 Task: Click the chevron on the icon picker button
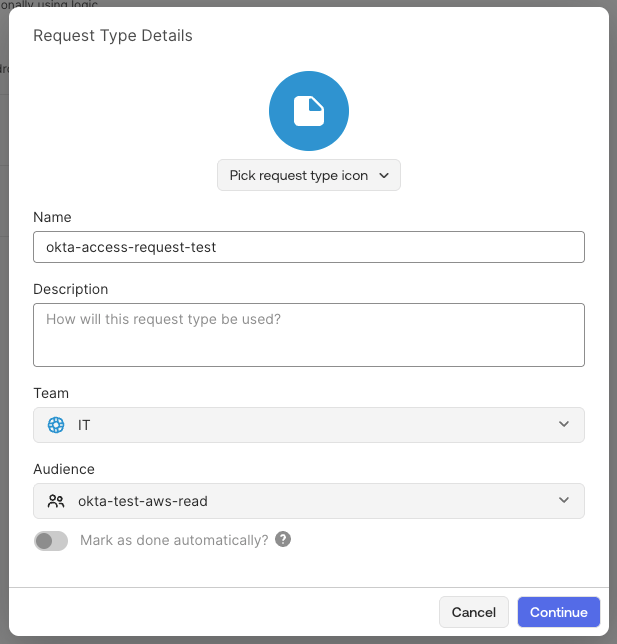point(385,176)
